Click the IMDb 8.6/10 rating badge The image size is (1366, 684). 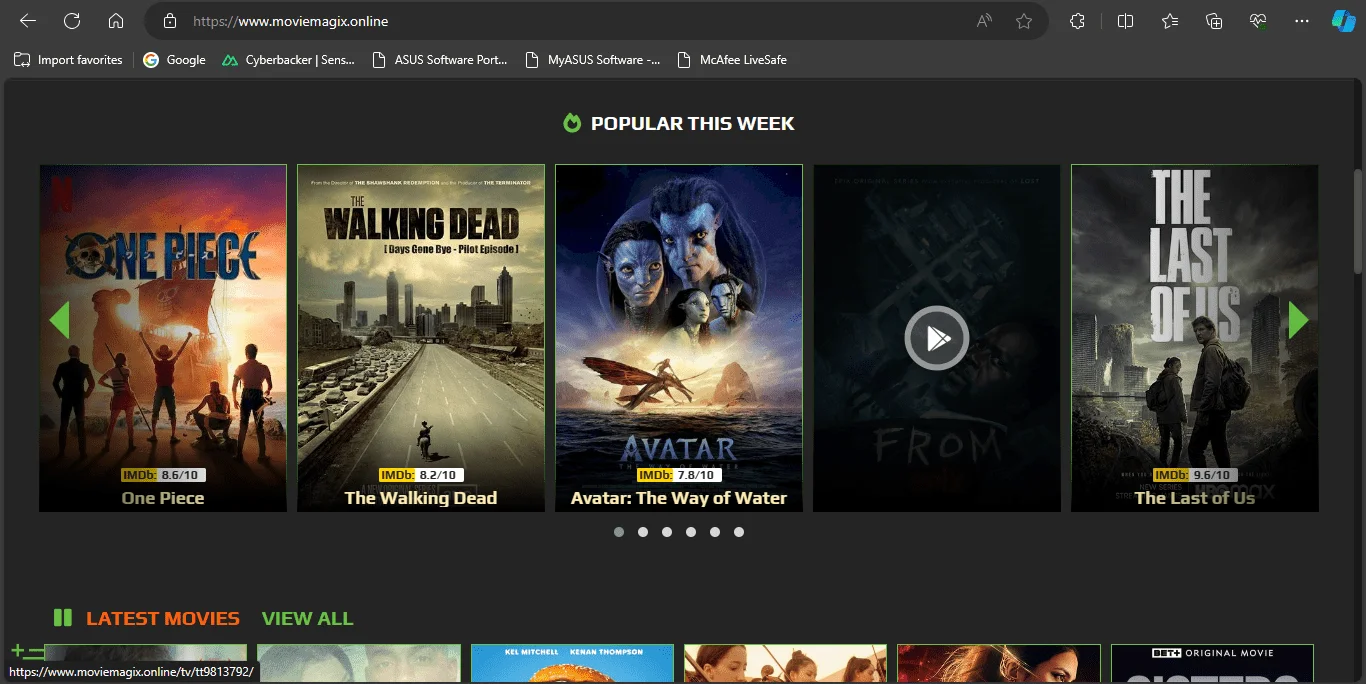163,475
